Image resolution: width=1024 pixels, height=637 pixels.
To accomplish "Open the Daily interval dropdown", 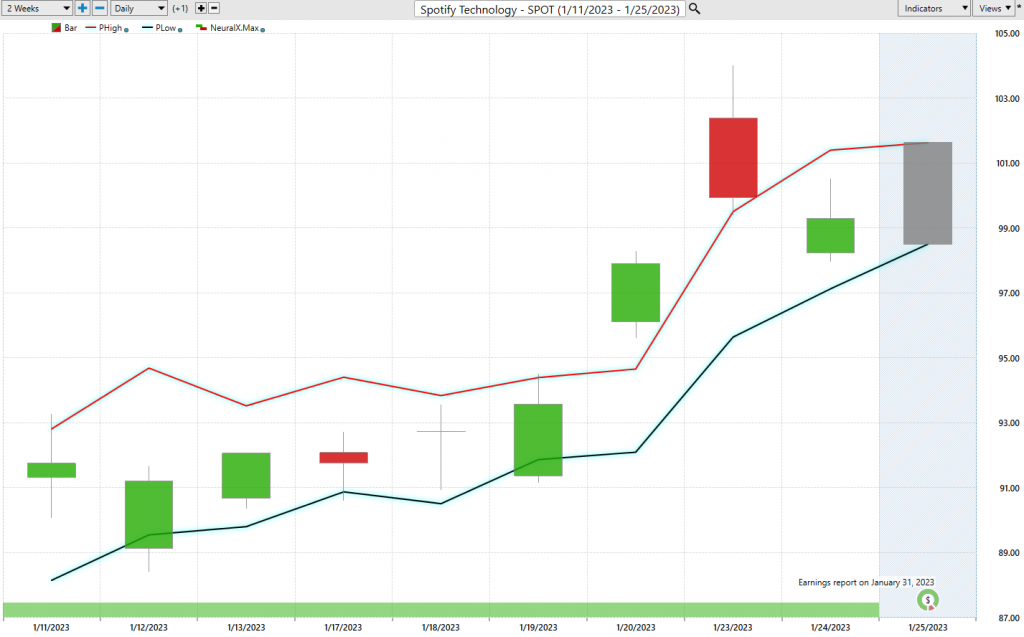I will [139, 8].
